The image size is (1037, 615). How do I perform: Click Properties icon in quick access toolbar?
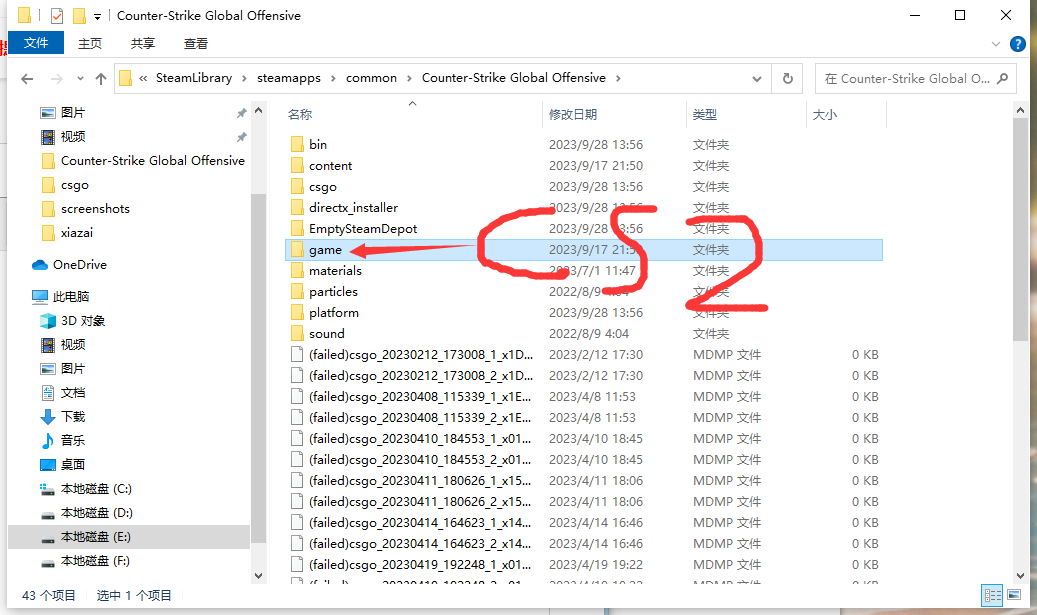point(57,15)
